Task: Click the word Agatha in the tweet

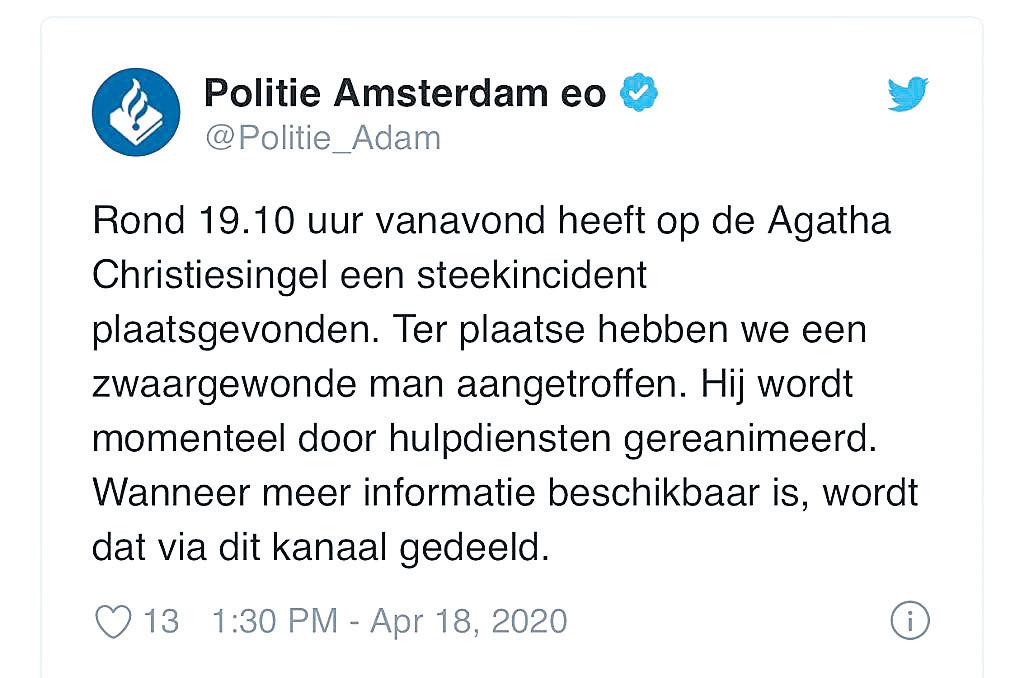Action: tap(829, 222)
